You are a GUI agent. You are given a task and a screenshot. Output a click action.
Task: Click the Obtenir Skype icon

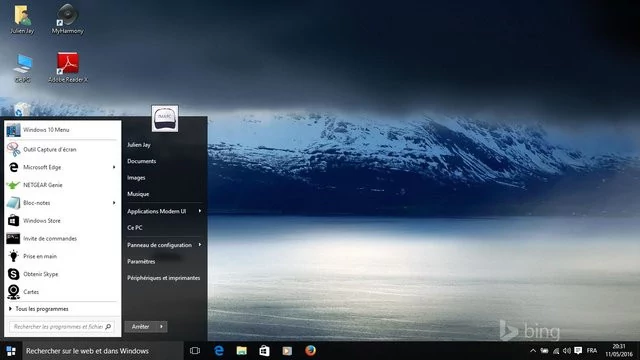coord(13,274)
